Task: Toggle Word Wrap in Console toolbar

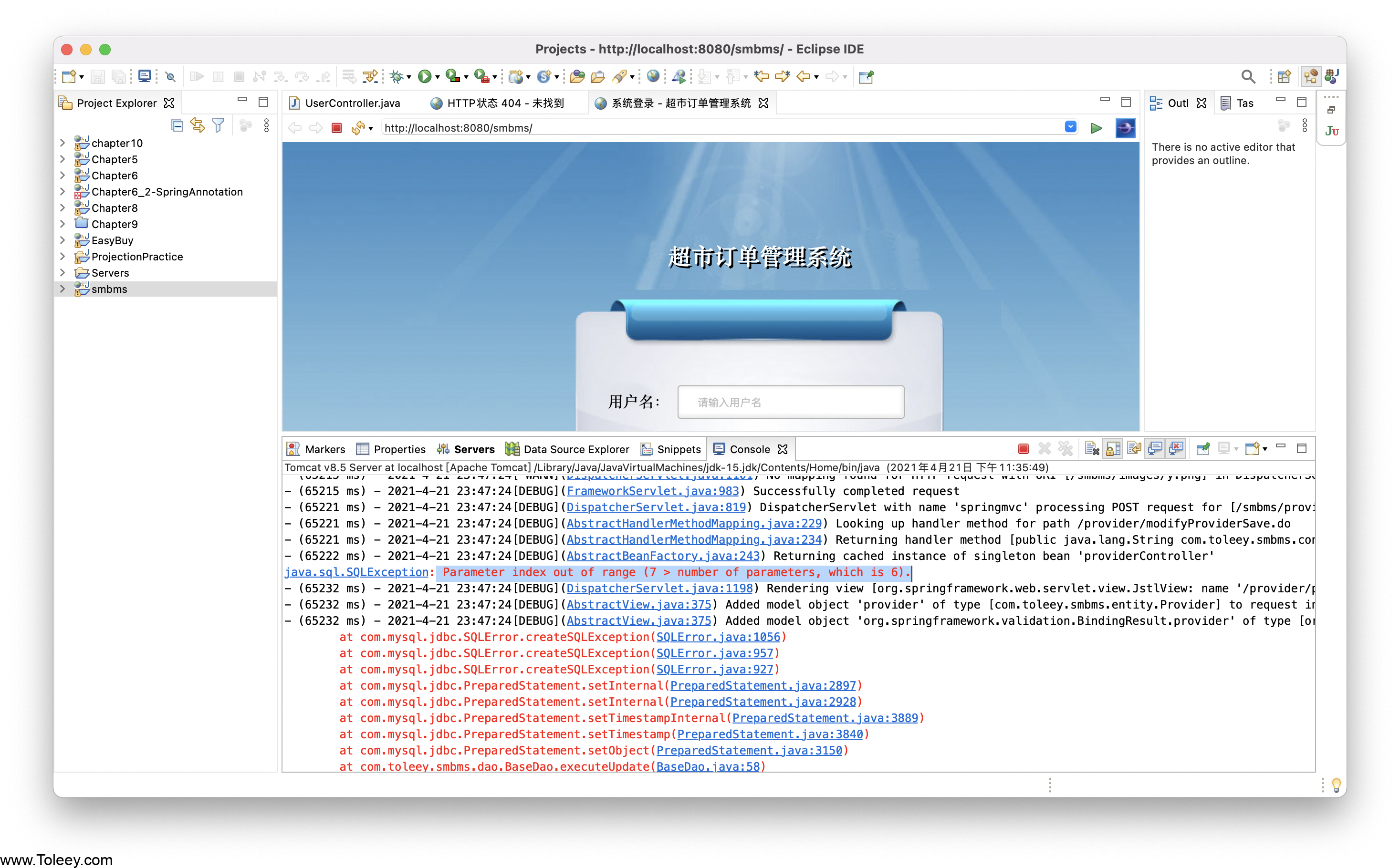Action: (x=1134, y=449)
